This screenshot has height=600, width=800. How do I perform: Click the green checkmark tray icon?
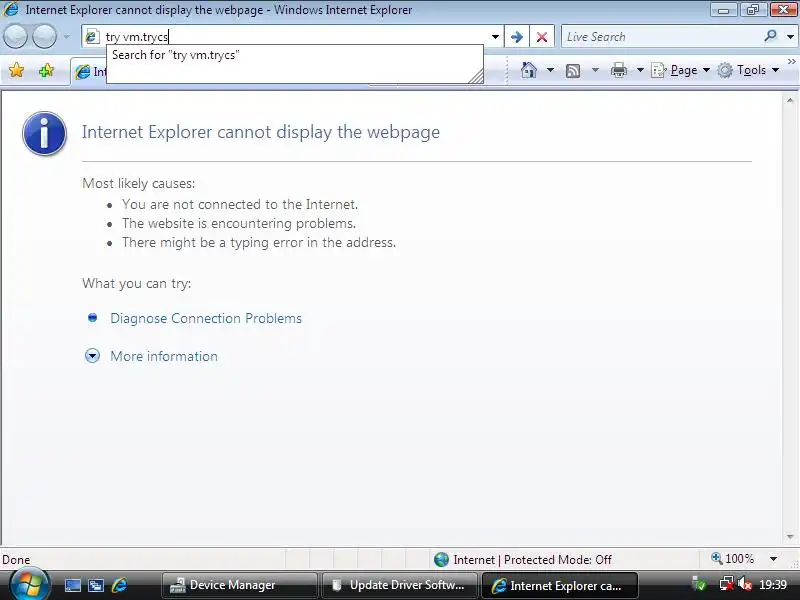click(x=699, y=585)
